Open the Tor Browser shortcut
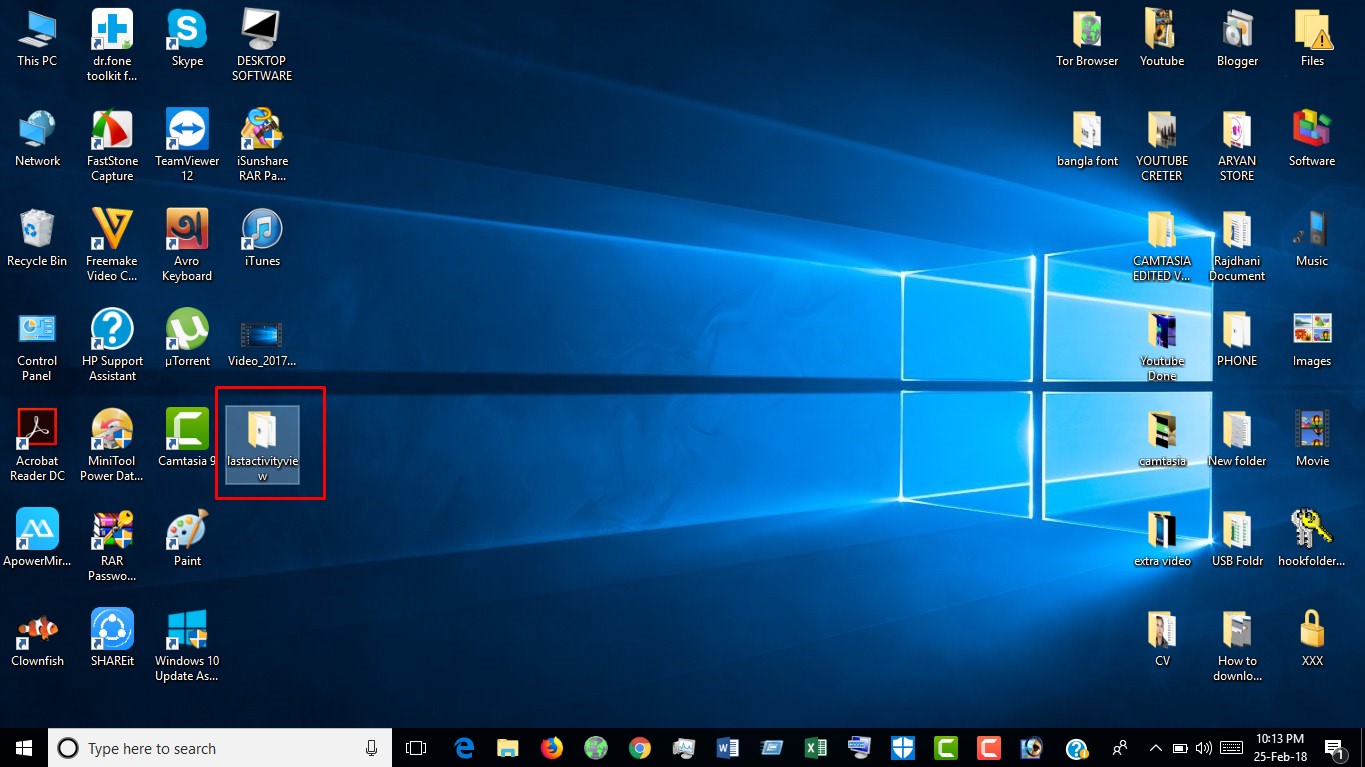 click(x=1086, y=30)
